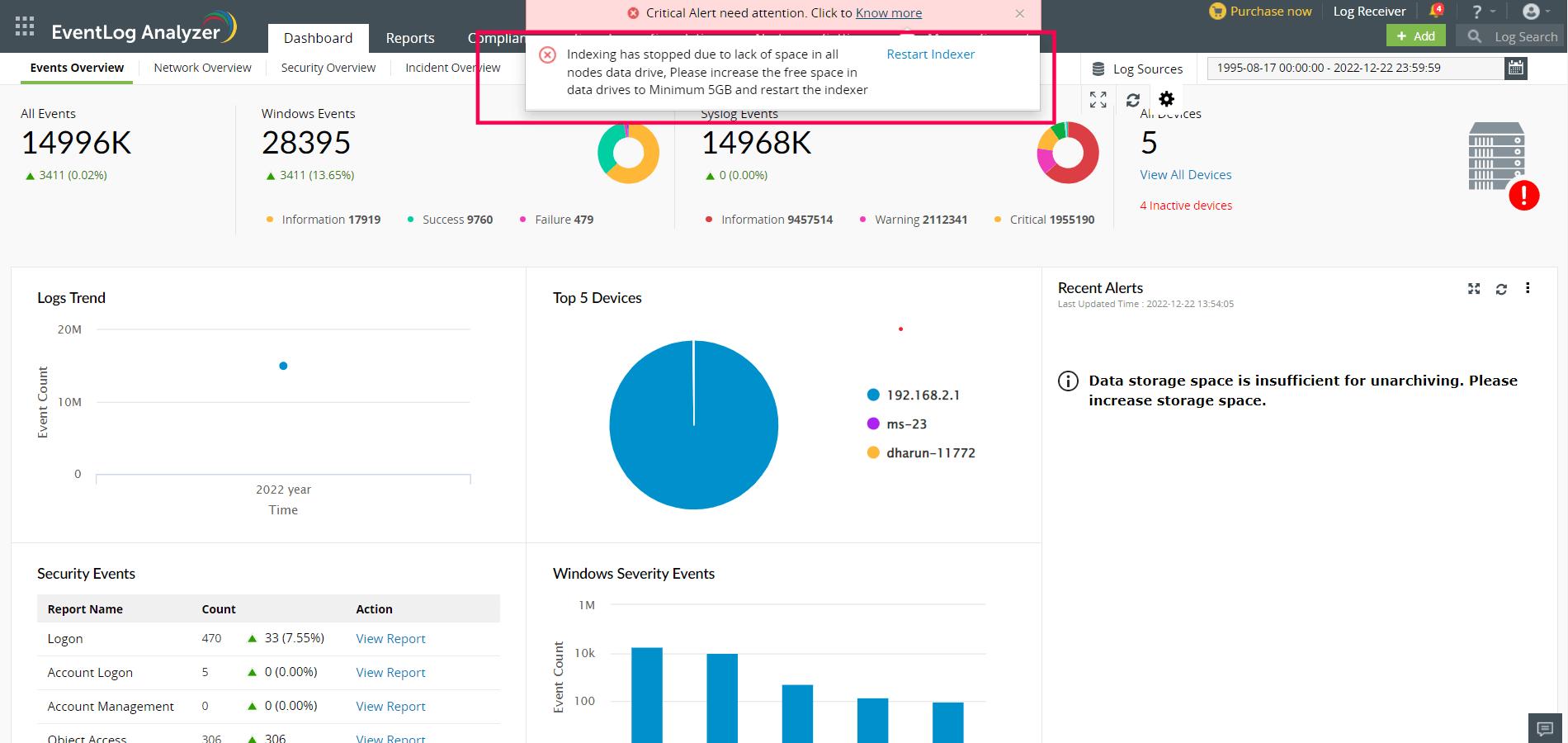Refresh the dashboard using the refresh icon
Viewport: 1568px width, 743px height.
pos(1132,99)
